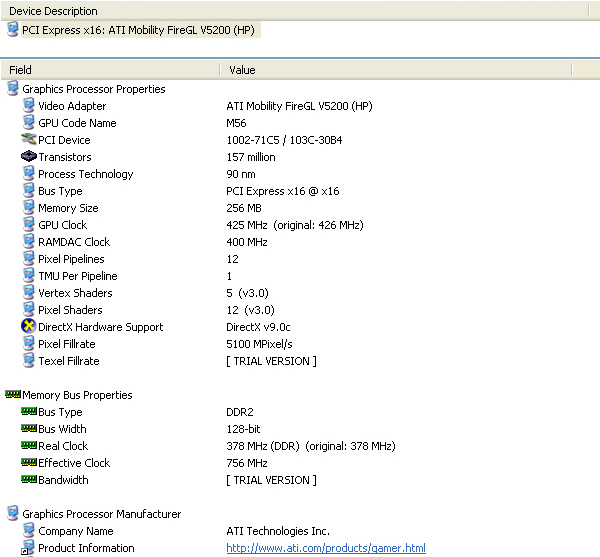Click the DirectX Hardware Support icon

click(x=28, y=326)
